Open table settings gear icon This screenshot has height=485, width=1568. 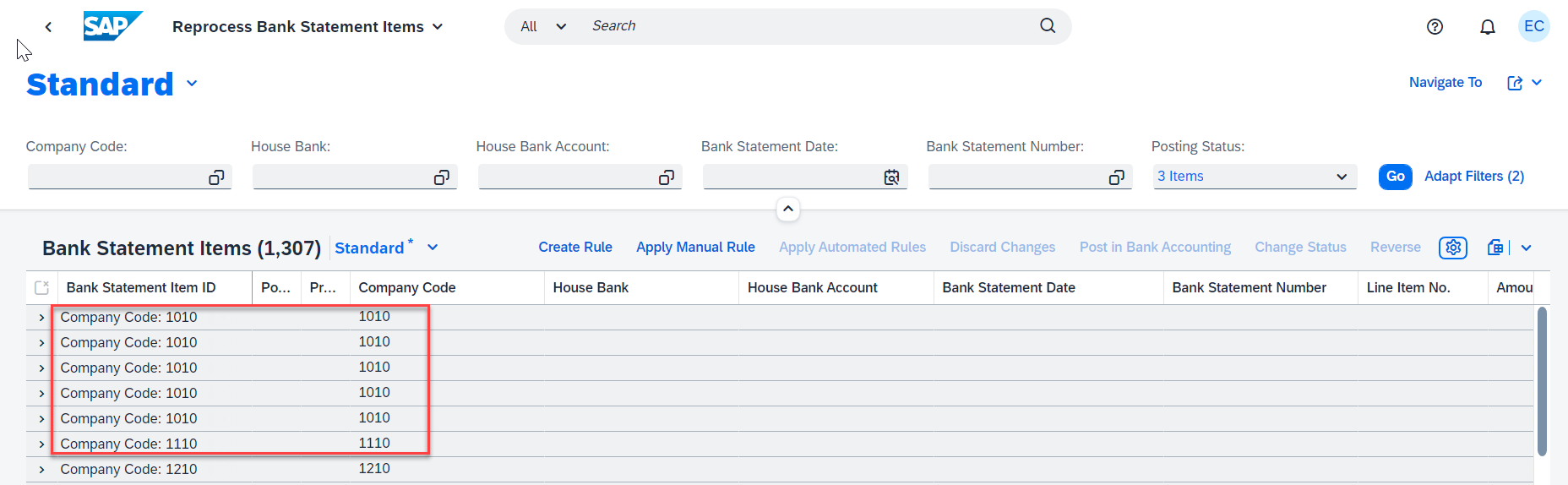1453,248
